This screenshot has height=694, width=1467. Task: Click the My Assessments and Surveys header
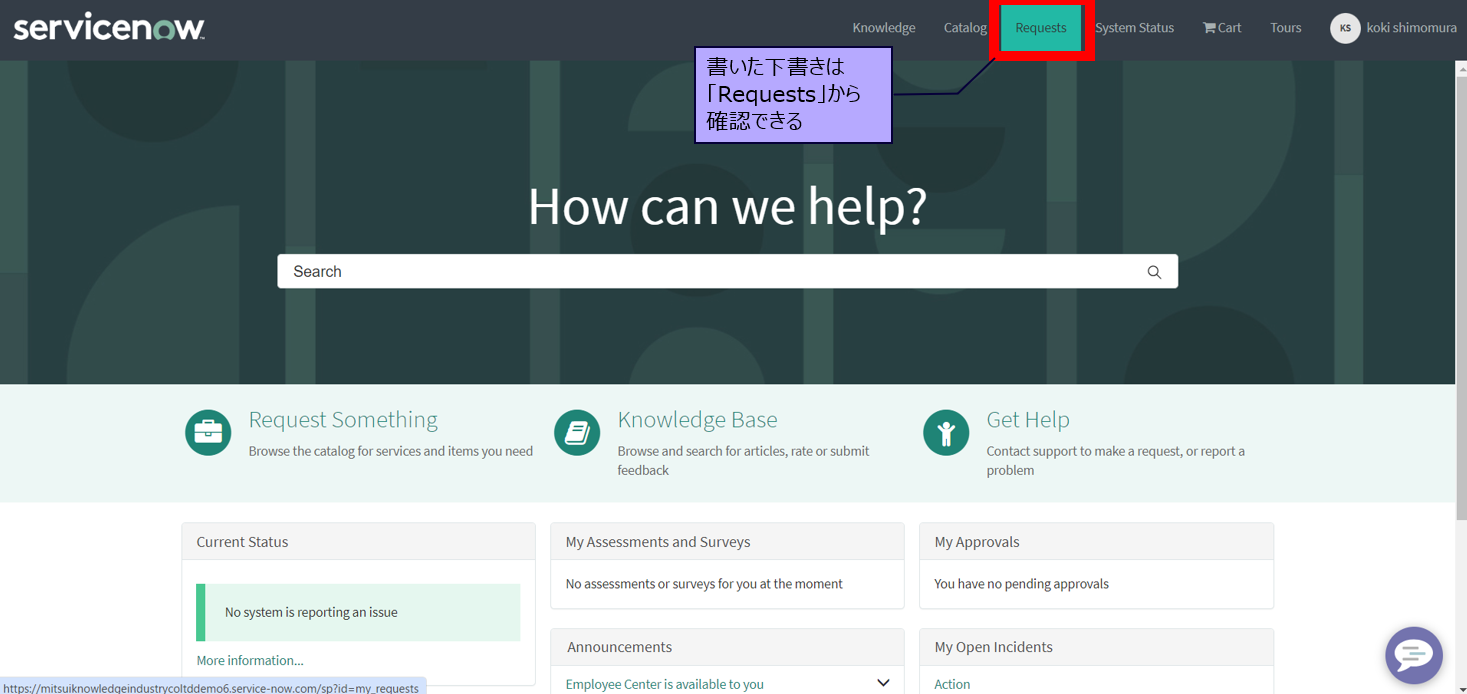click(727, 541)
